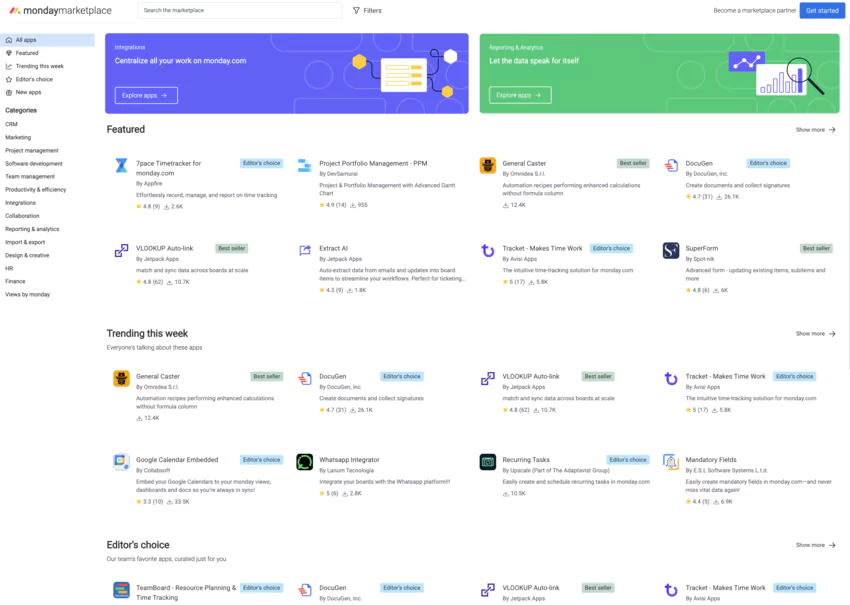Click Explore apps on the Integrations banner
This screenshot has height=605, width=850.
click(146, 95)
